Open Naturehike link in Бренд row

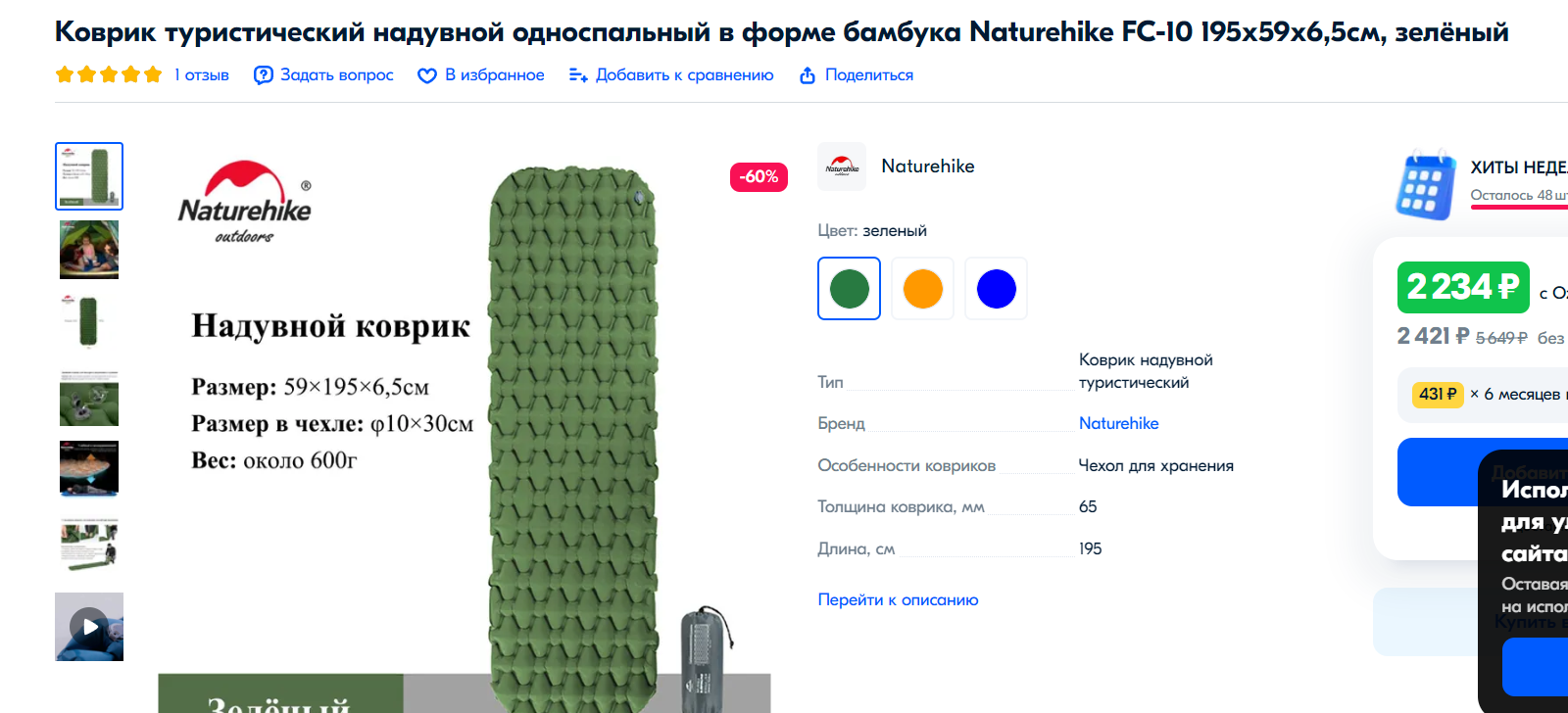click(x=1119, y=423)
